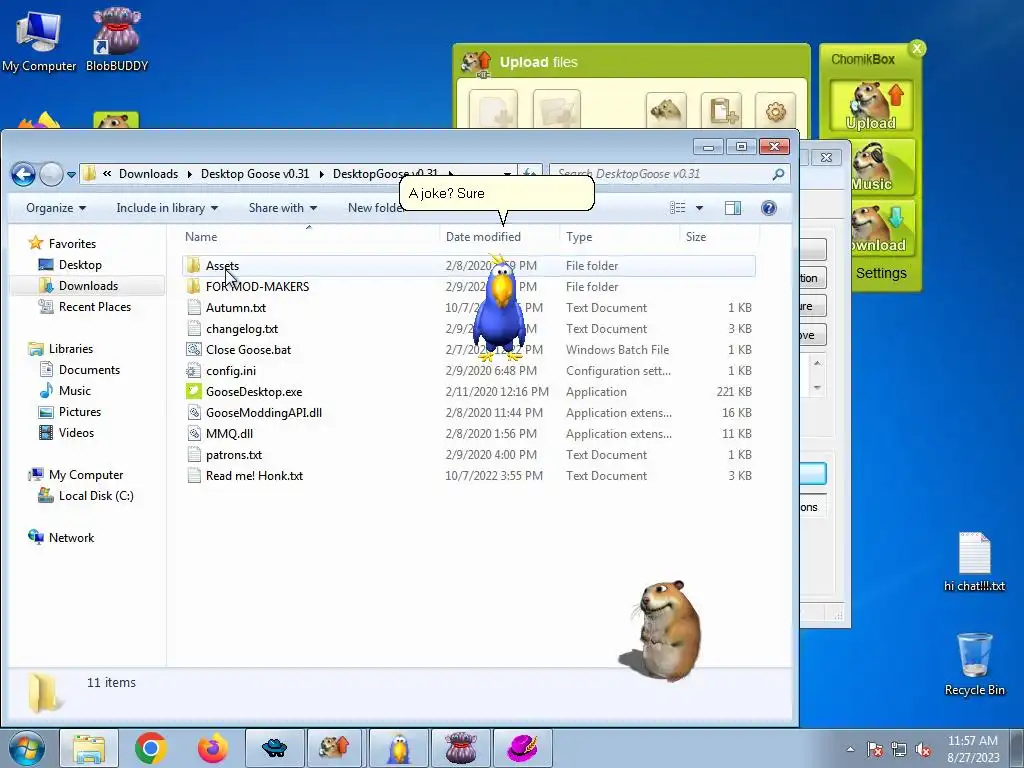The image size is (1024, 768).
Task: Click the pink hat taskbar icon
Action: coord(522,748)
